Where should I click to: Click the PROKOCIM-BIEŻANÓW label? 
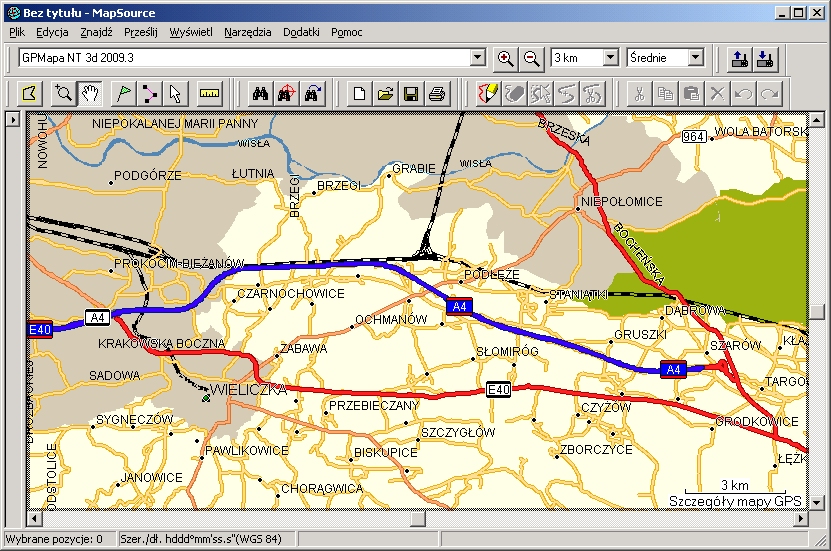coord(179,263)
